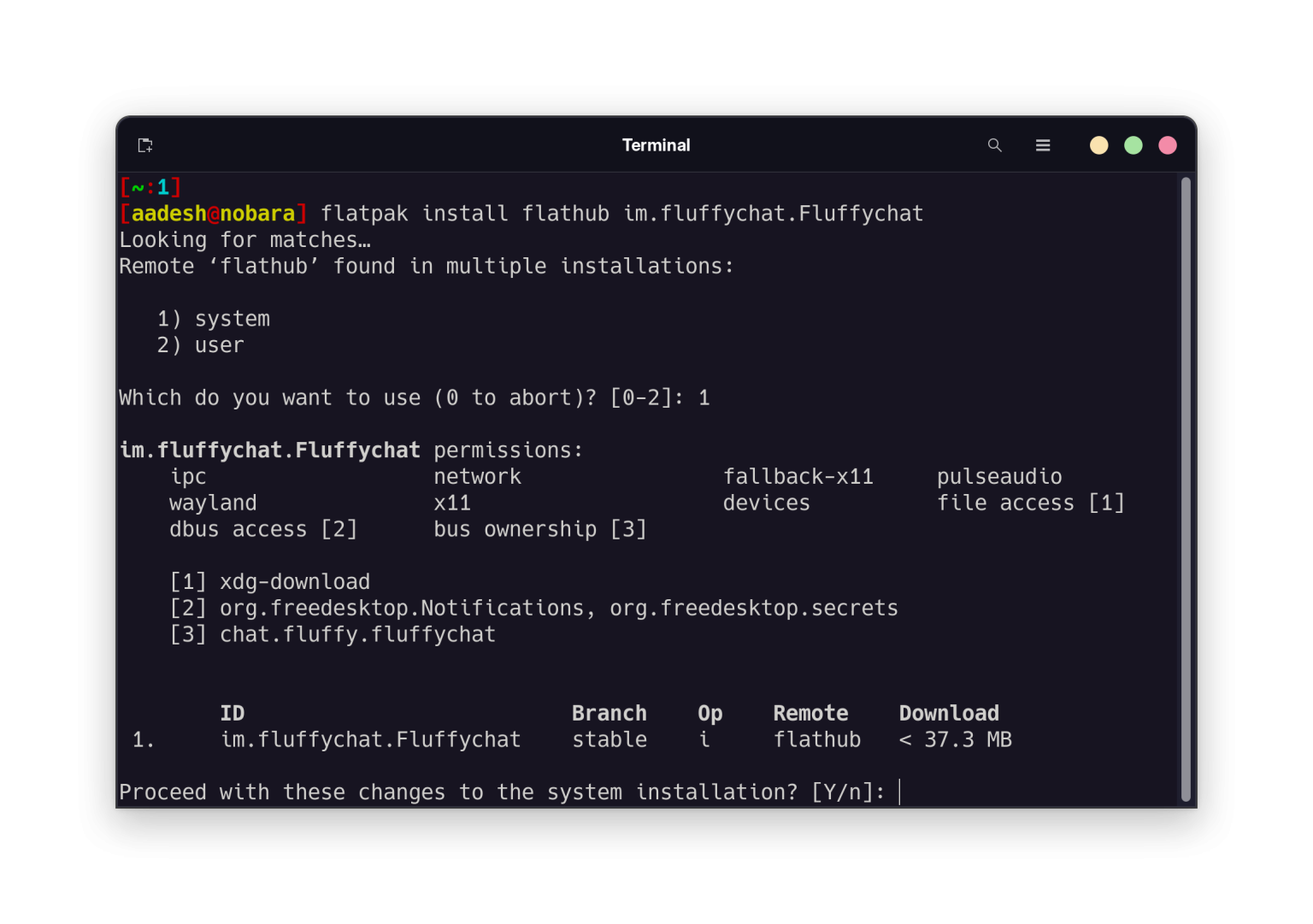
Task: Click the chat.fluffy.fluffychat bus ownership entry
Action: tap(357, 633)
